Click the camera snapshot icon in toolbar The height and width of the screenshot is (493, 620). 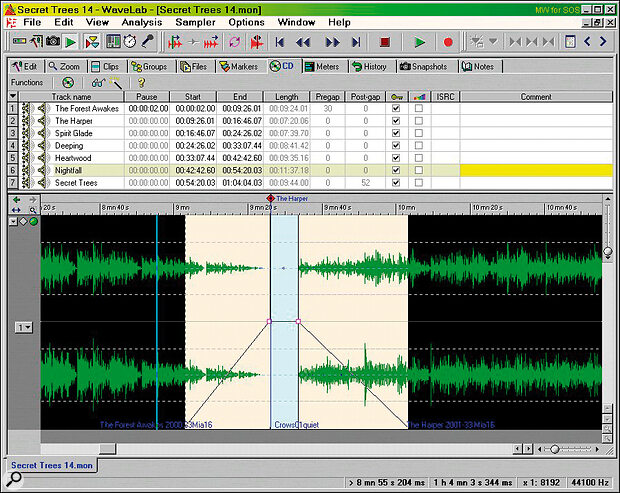coord(52,43)
